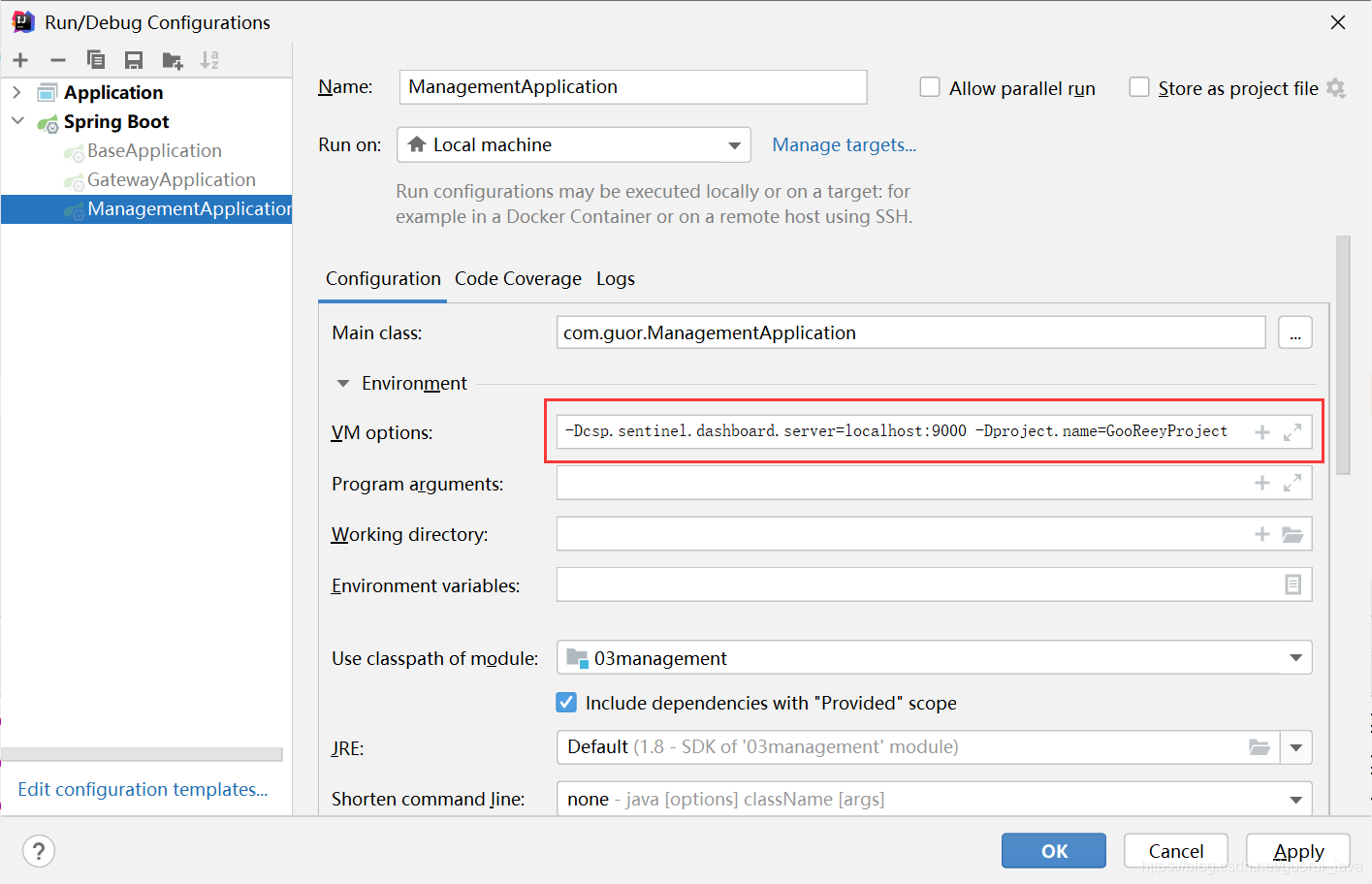Select Application tree group
Image resolution: width=1372 pixels, height=884 pixels.
113,92
